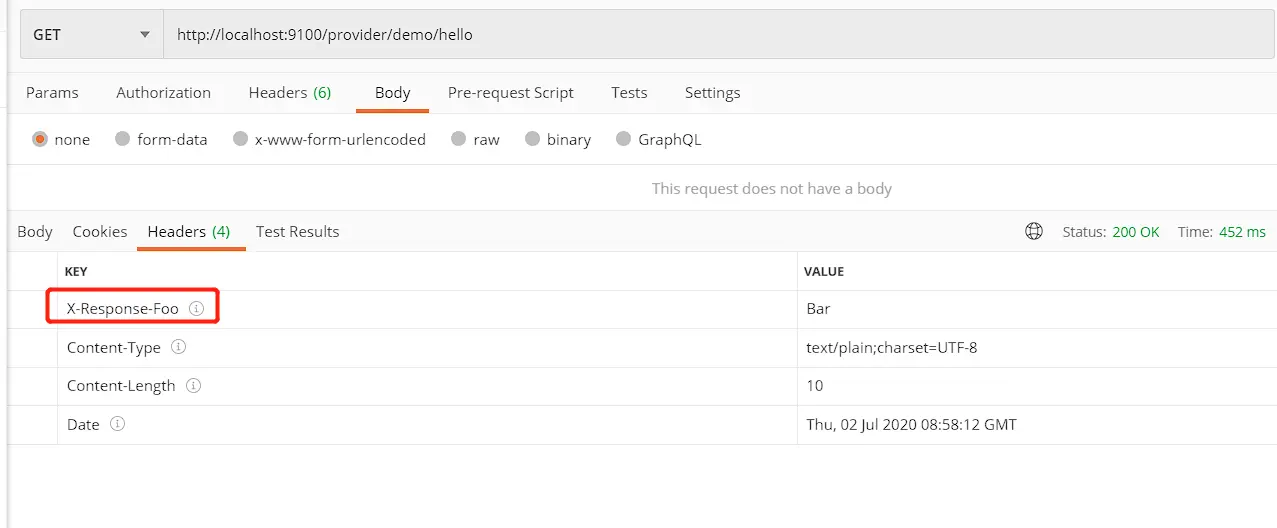Open the Test Results response tab

pos(297,231)
